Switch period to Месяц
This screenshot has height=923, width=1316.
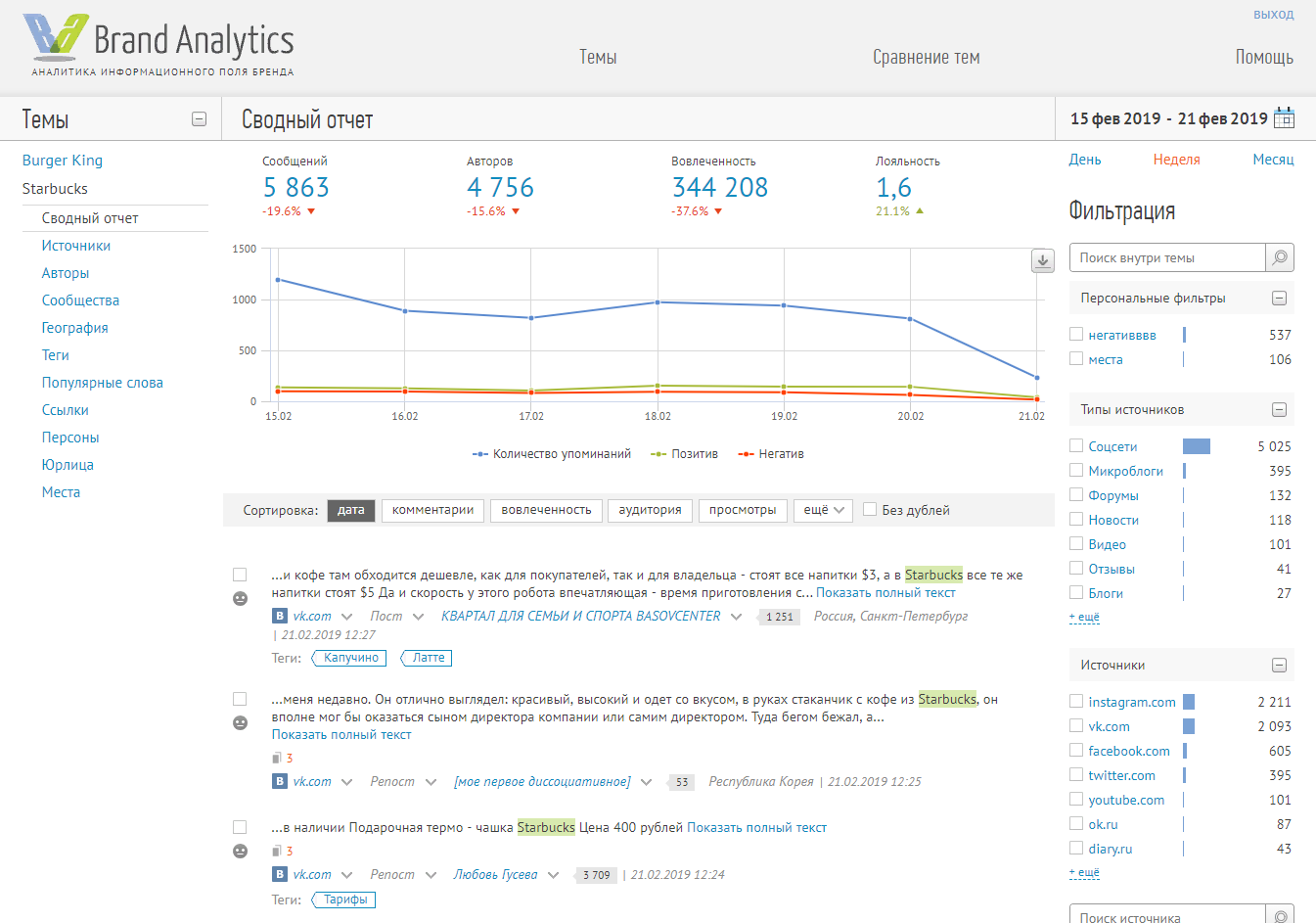click(x=1273, y=160)
